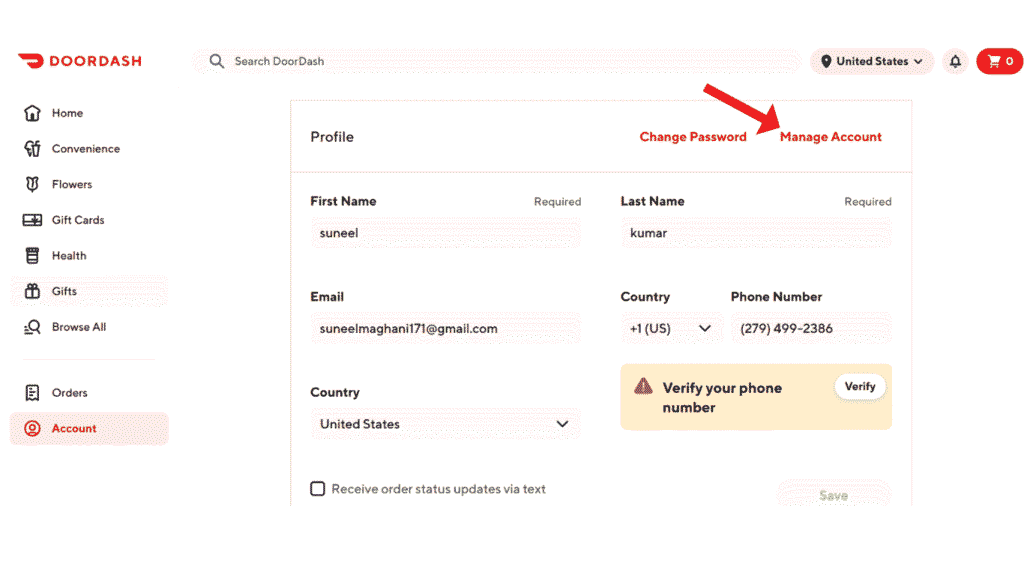The height and width of the screenshot is (576, 1024).
Task: Click the Change Password link
Action: pos(693,137)
